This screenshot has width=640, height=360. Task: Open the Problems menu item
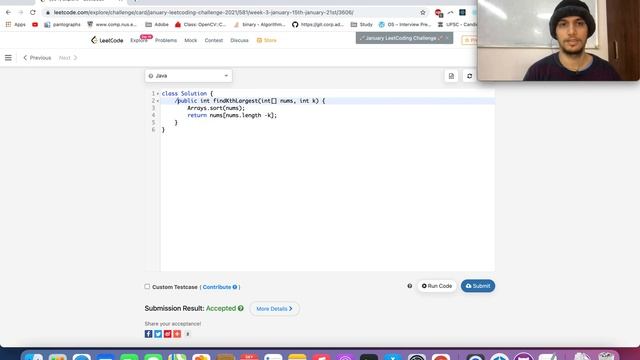click(x=166, y=40)
